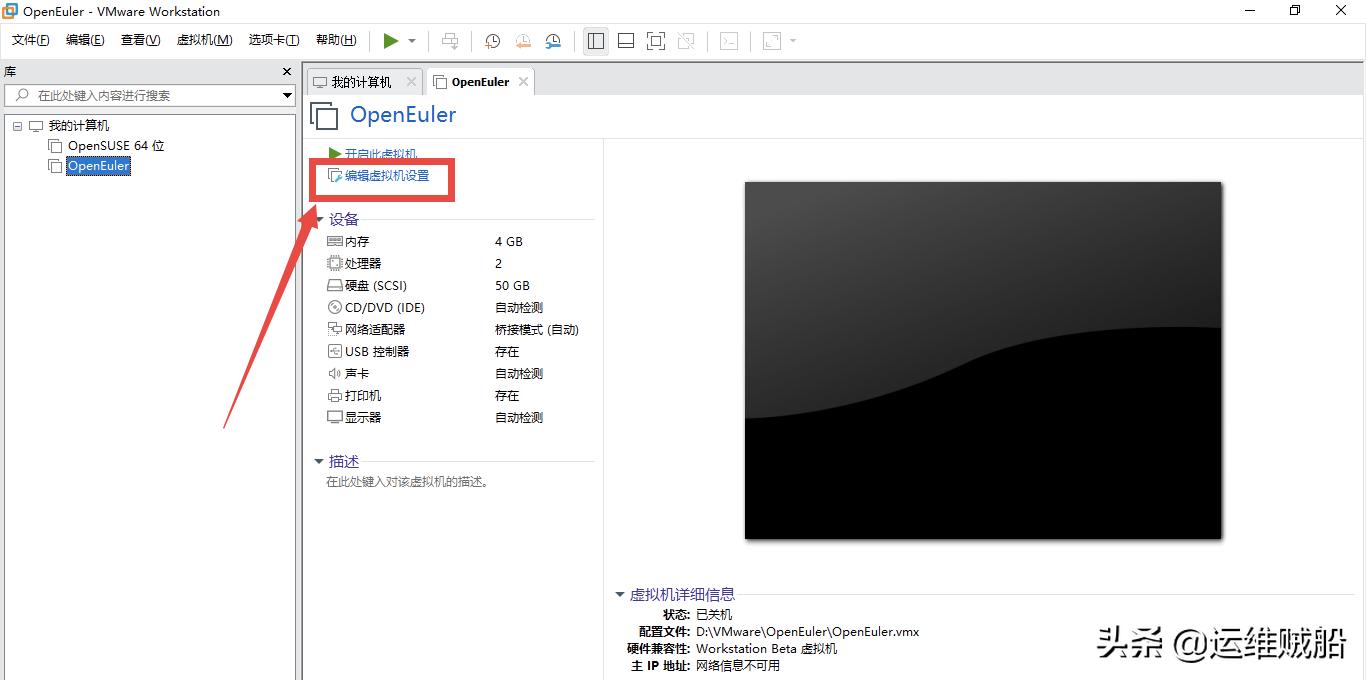Show or hide the thumbnail bar icon
This screenshot has width=1366, height=680.
[625, 41]
